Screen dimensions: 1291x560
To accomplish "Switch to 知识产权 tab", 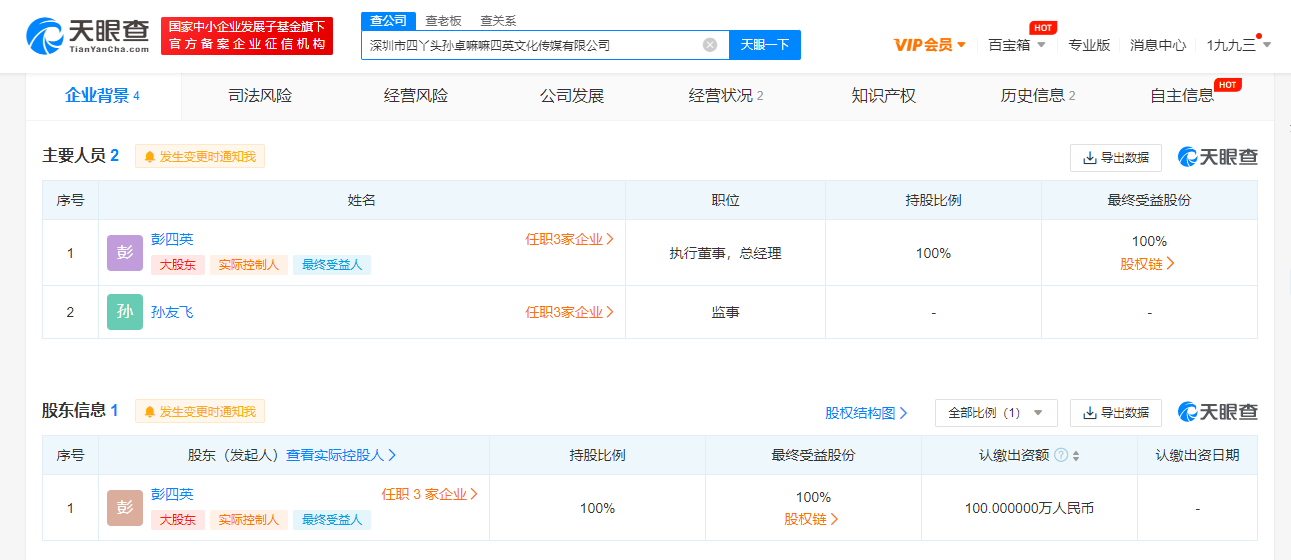I will click(x=884, y=96).
